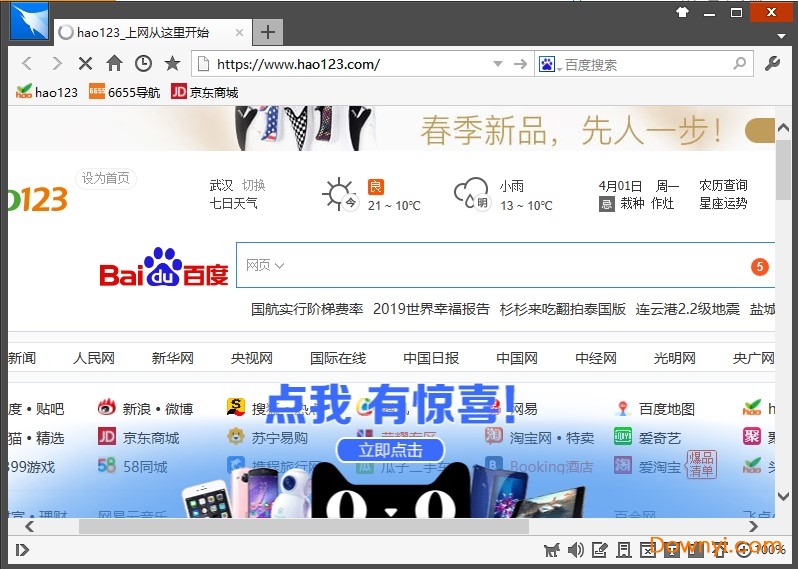Click 立即点击 button on banner
798x569 pixels.
389,450
